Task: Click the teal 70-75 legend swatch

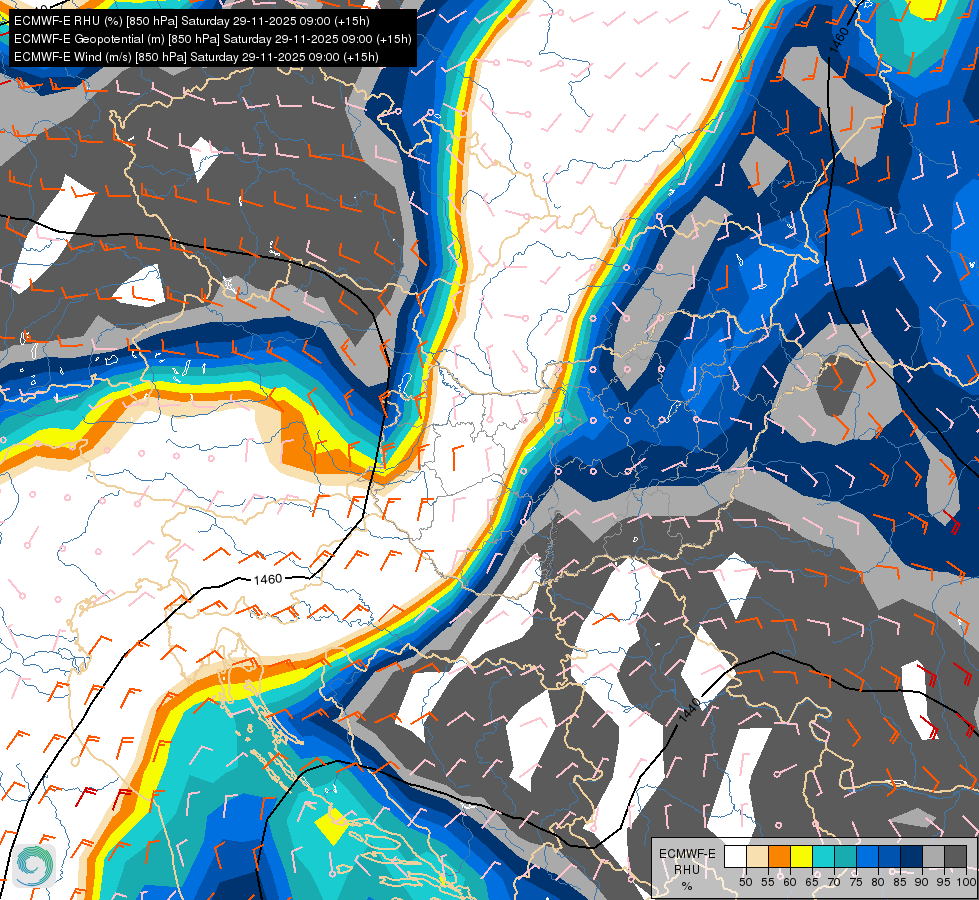Action: click(x=845, y=856)
